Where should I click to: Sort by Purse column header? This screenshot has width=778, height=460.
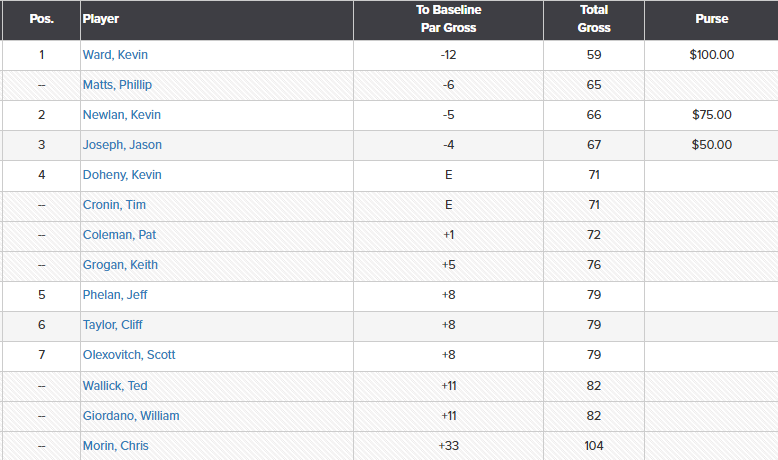[712, 20]
